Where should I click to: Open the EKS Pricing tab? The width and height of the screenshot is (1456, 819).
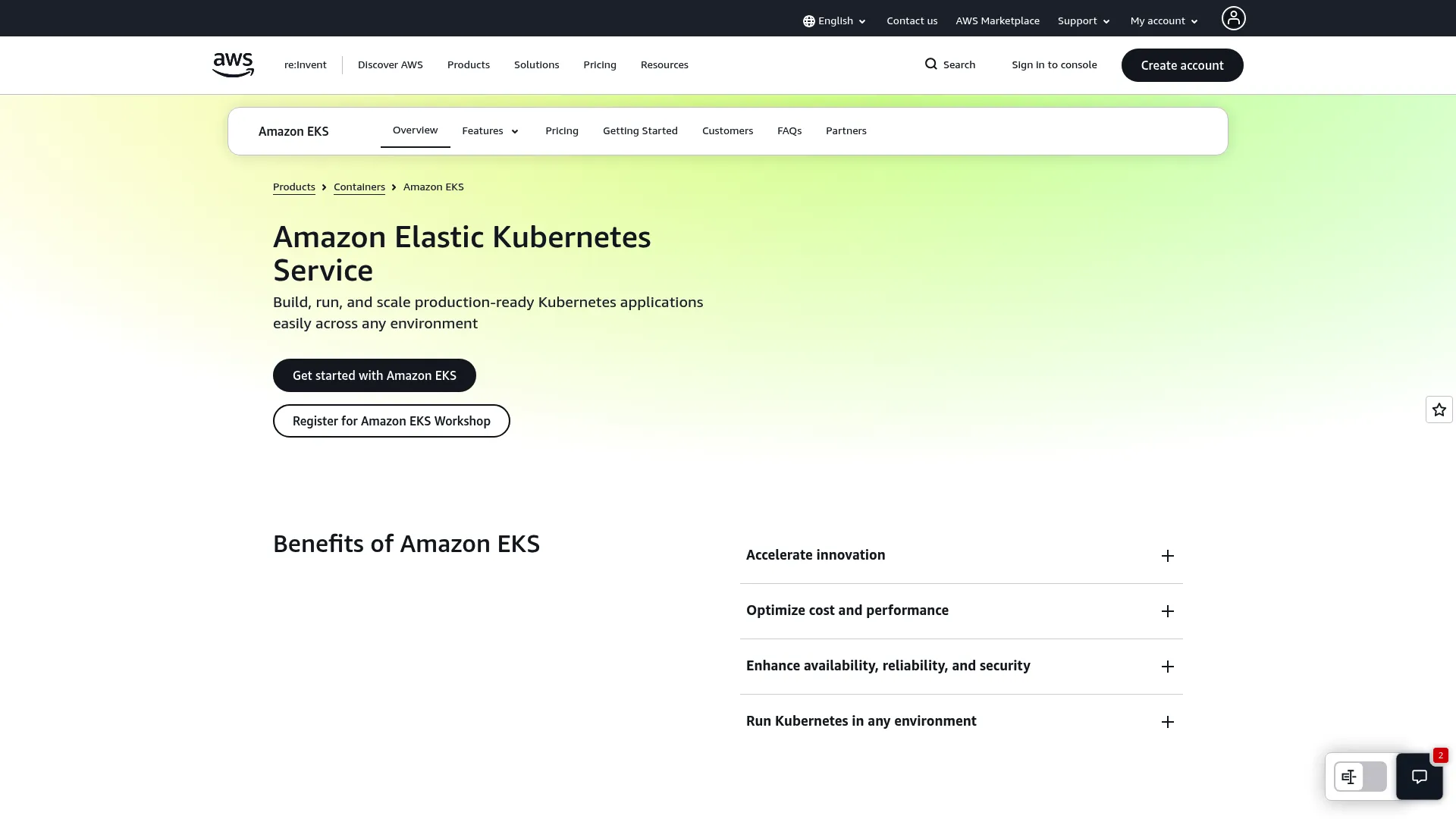pos(562,131)
